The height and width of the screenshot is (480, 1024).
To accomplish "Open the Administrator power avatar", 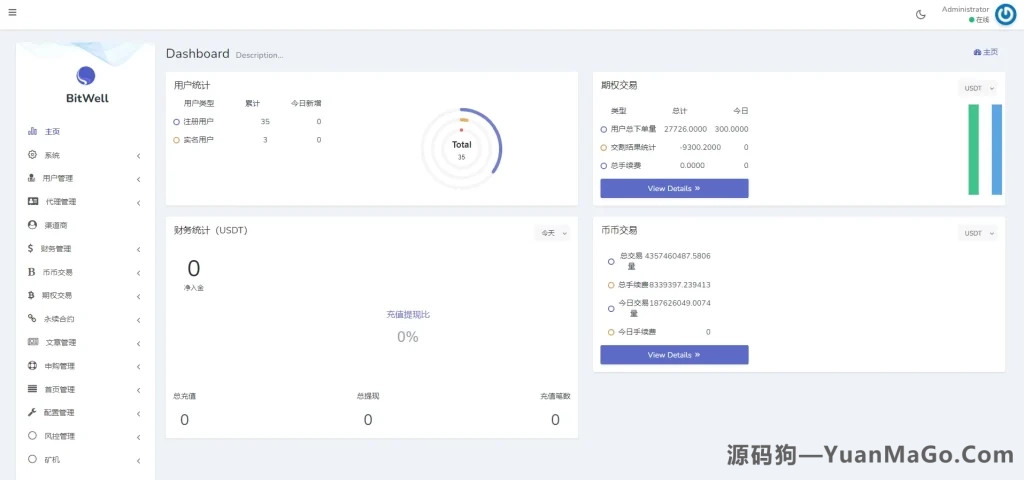I will [1006, 14].
